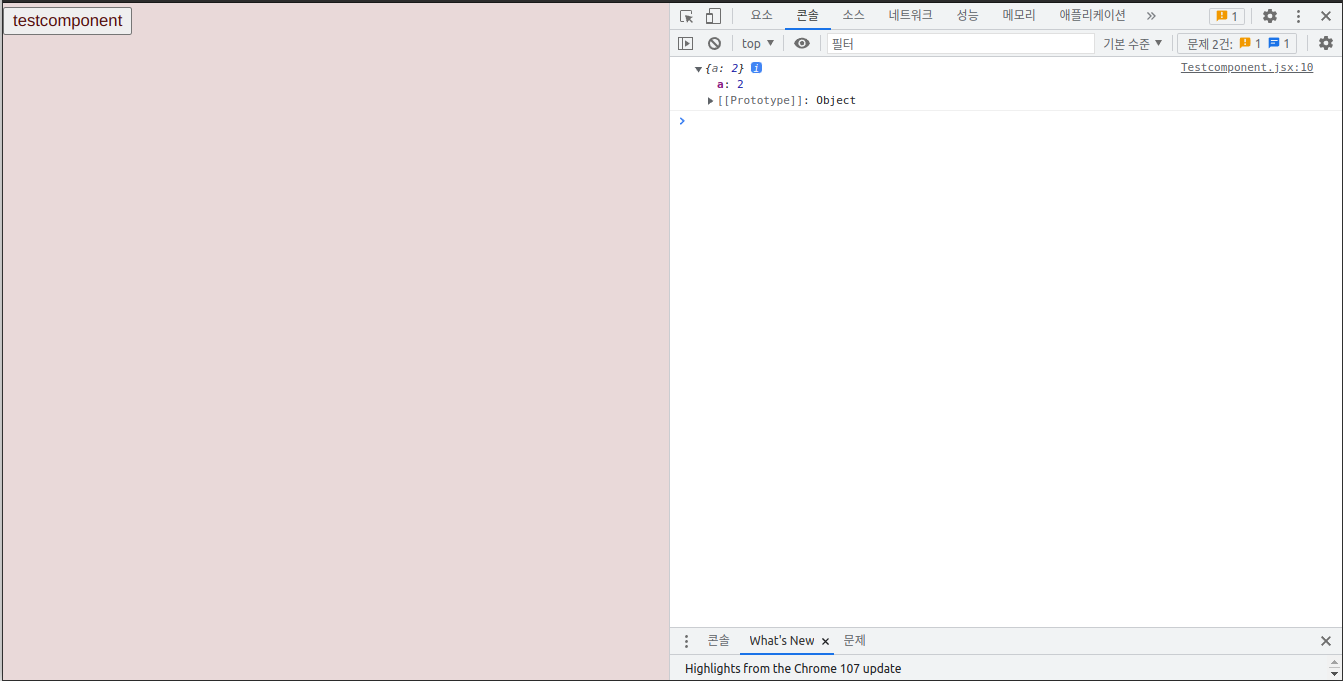Screen dimensions: 1343x681
Task: Open the 요소 (Elements) tab
Action: 762,15
